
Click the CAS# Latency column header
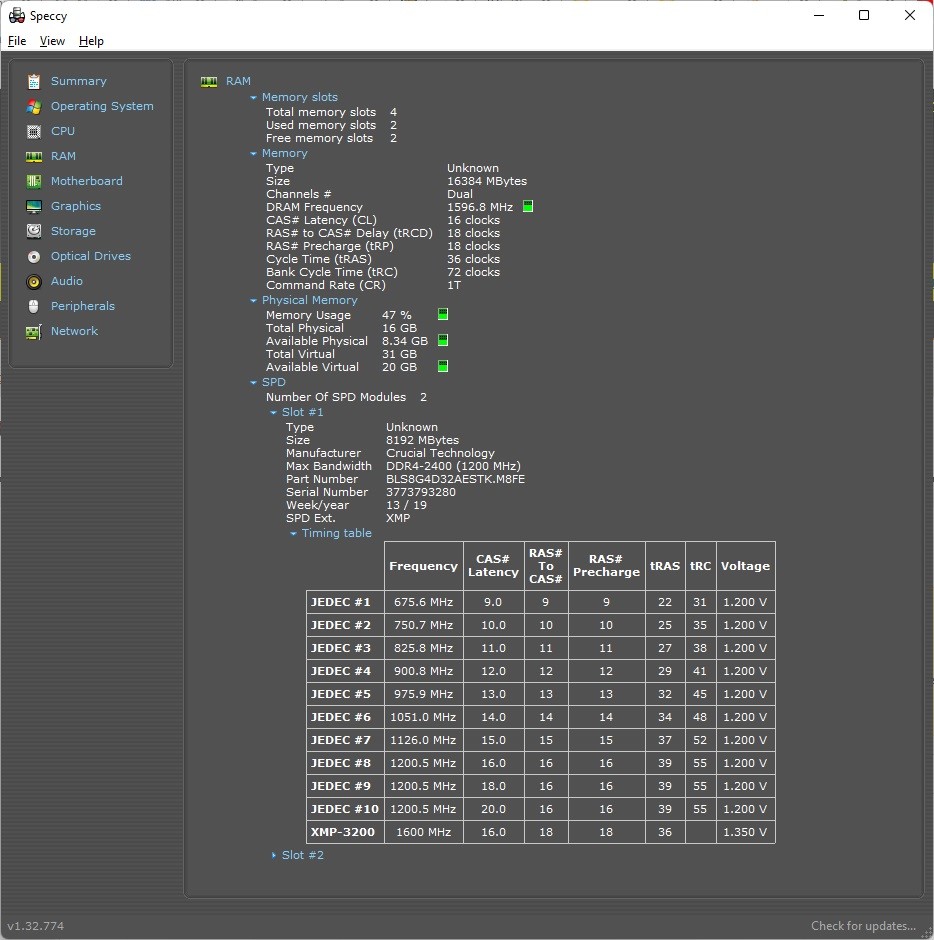pyautogui.click(x=493, y=566)
